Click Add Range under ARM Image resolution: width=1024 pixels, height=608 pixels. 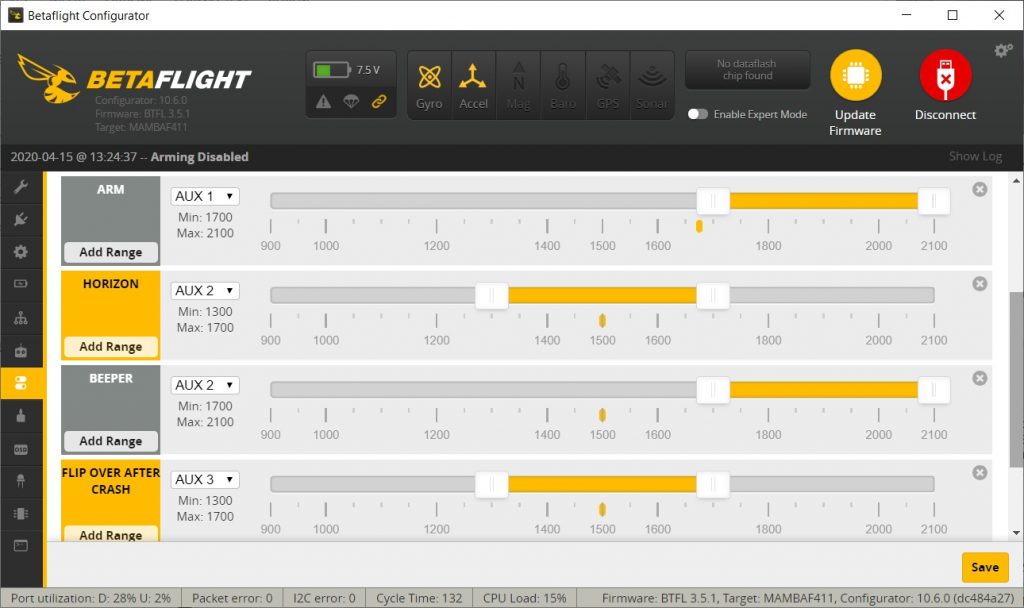coord(111,252)
